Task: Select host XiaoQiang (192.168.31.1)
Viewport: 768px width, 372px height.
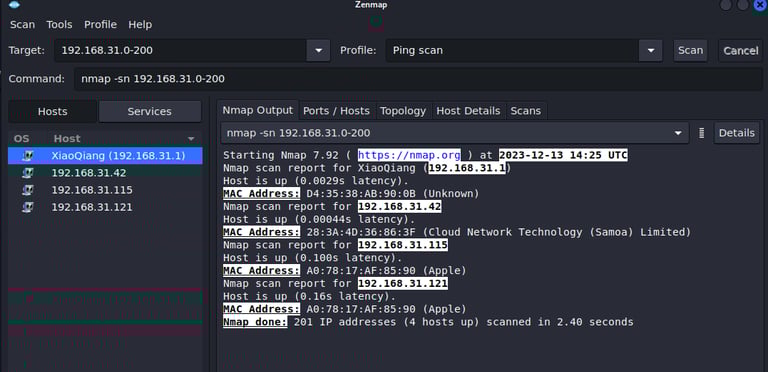Action: click(105, 156)
